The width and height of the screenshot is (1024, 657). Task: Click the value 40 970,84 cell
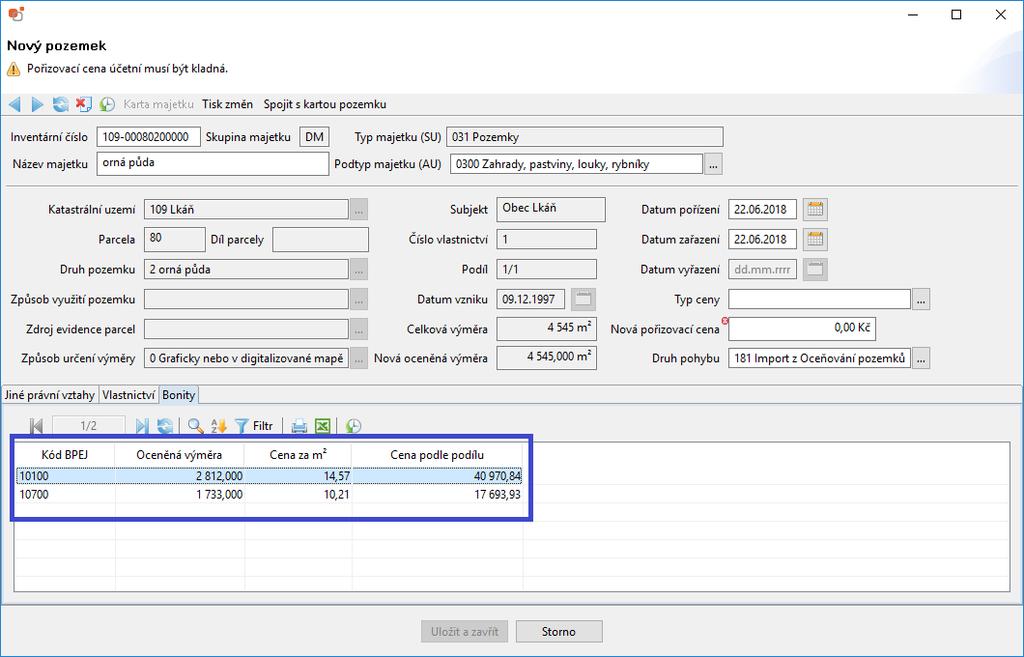click(437, 476)
